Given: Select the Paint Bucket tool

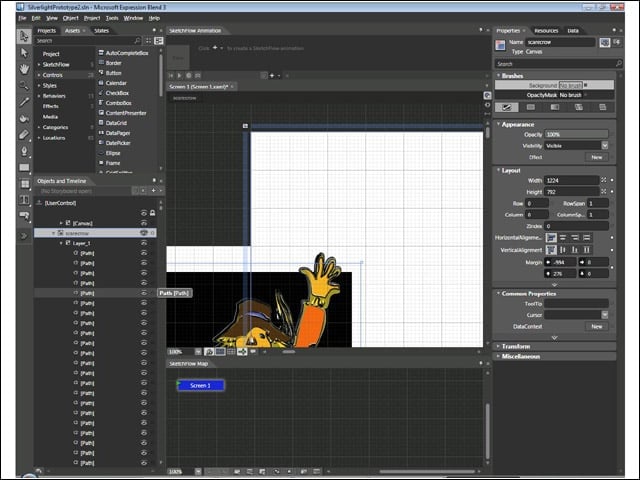Looking at the screenshot, I should pyautogui.click(x=24, y=118).
